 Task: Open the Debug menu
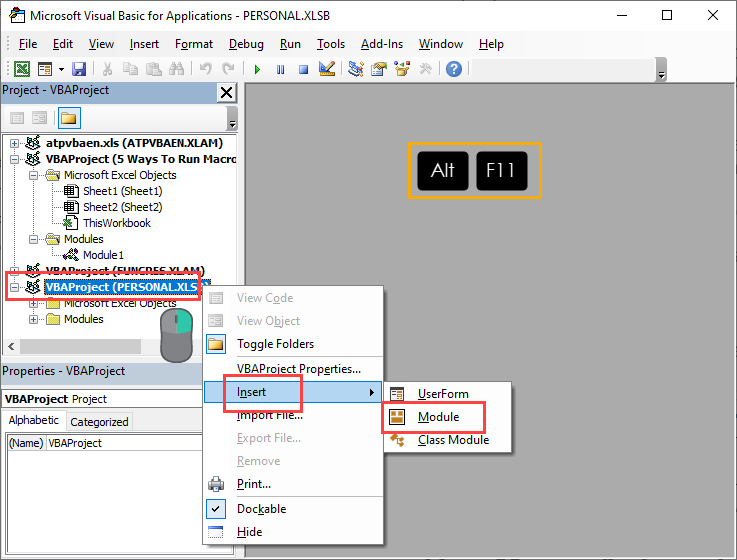(x=246, y=44)
